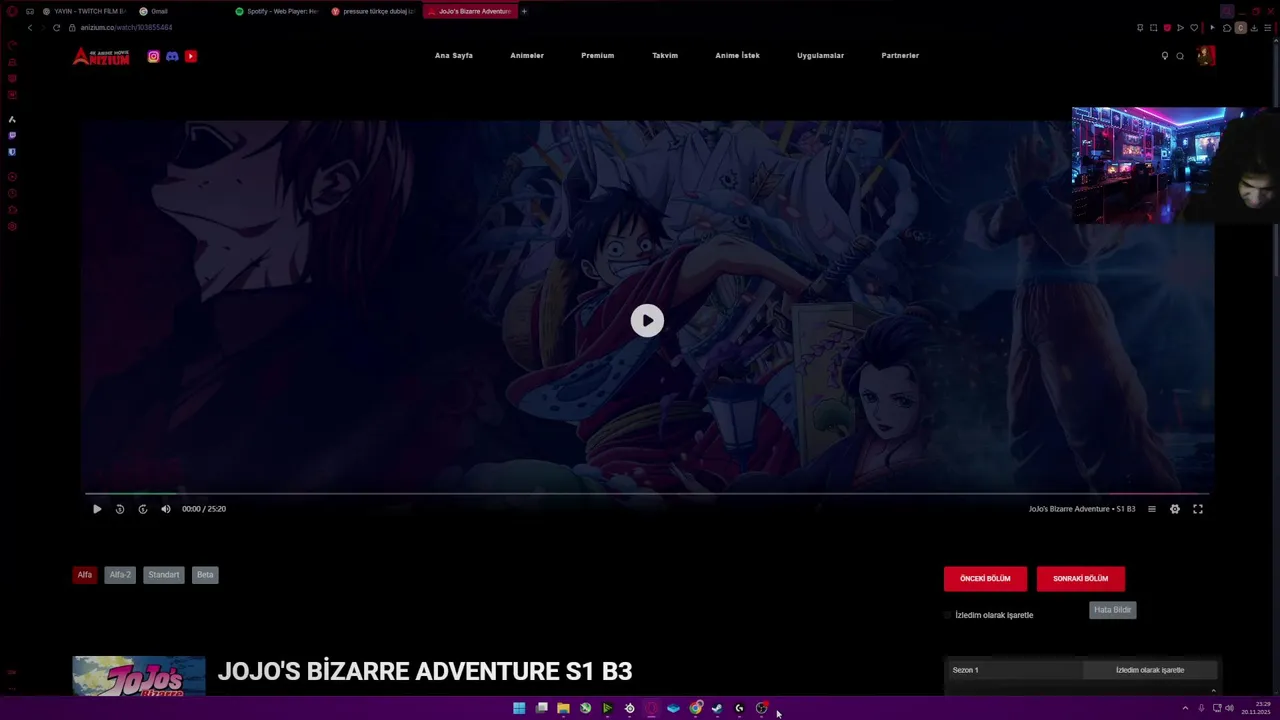The image size is (1280, 720).
Task: Open the browser downloads icon
Action: click(x=1254, y=28)
